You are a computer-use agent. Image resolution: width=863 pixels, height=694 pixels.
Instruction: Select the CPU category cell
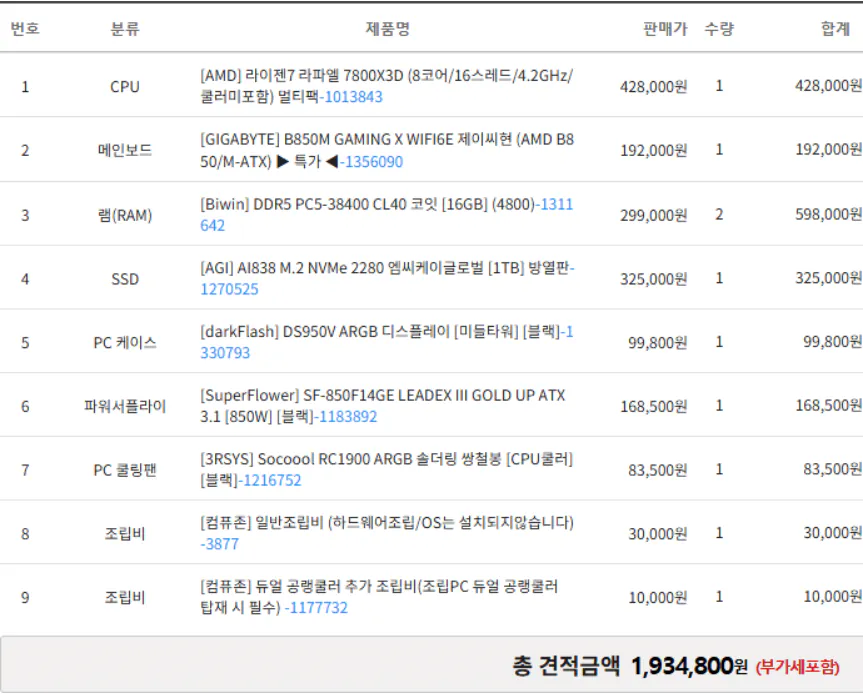point(125,86)
